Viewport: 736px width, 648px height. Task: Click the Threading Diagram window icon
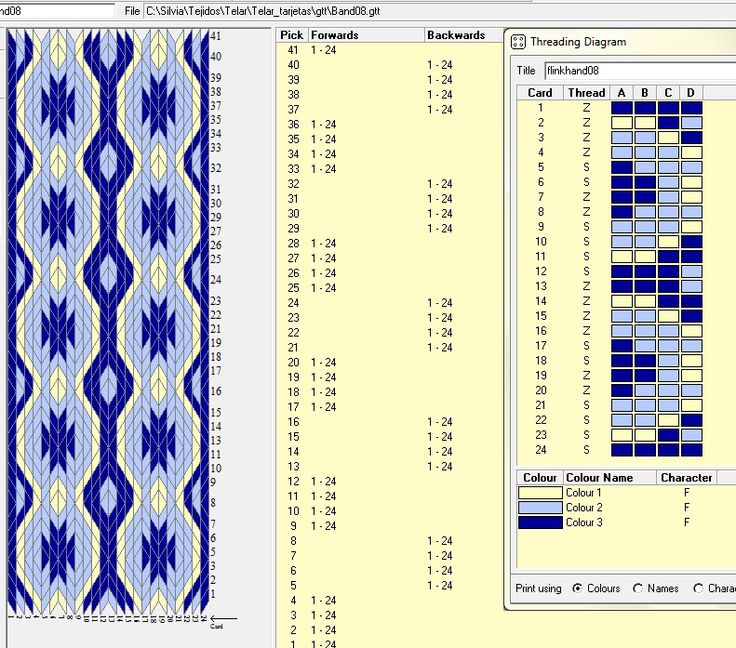coord(518,42)
